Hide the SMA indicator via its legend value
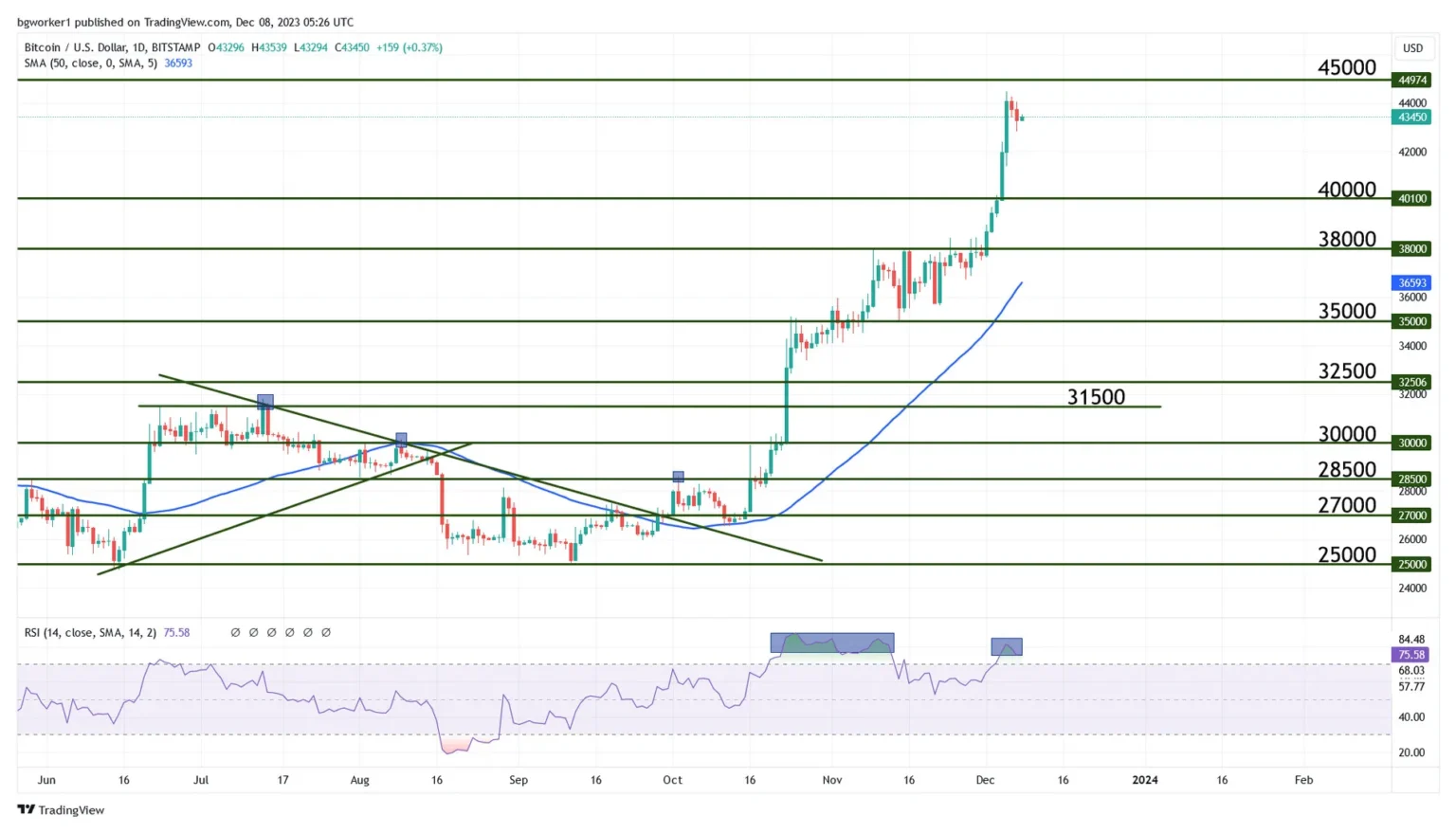Viewport: 1456px width, 833px height. (178, 63)
